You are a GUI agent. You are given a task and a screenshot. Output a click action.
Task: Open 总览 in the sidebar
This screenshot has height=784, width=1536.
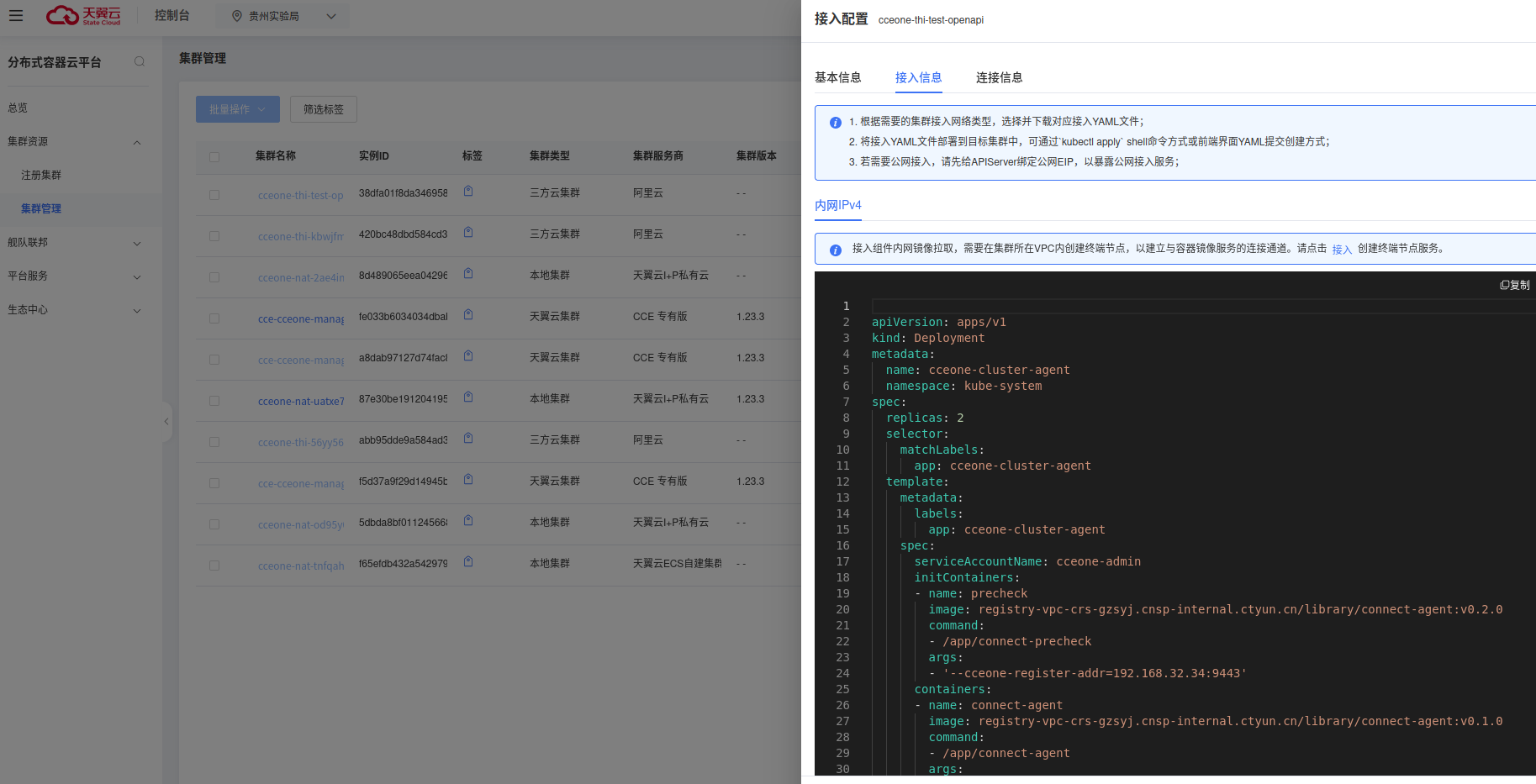tap(18, 108)
